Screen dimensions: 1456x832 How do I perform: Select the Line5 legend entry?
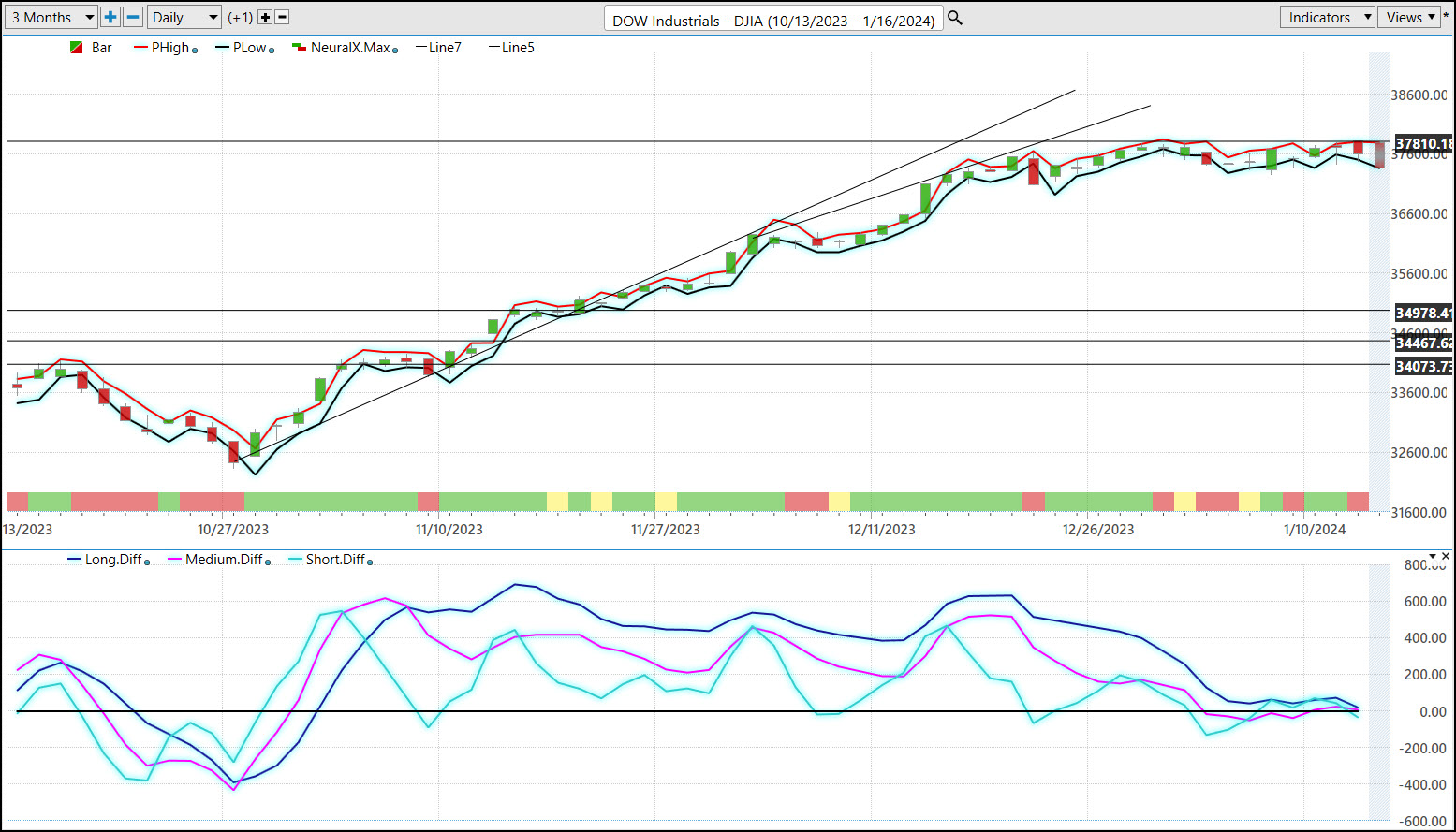point(511,48)
